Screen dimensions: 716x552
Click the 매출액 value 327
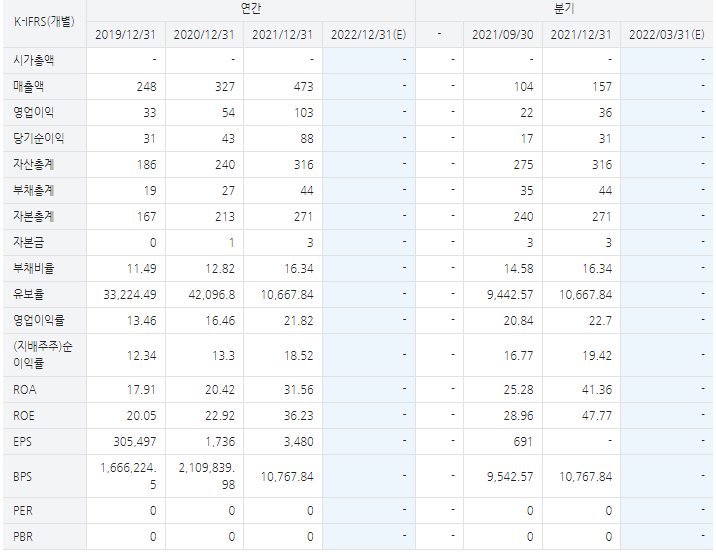point(225,87)
